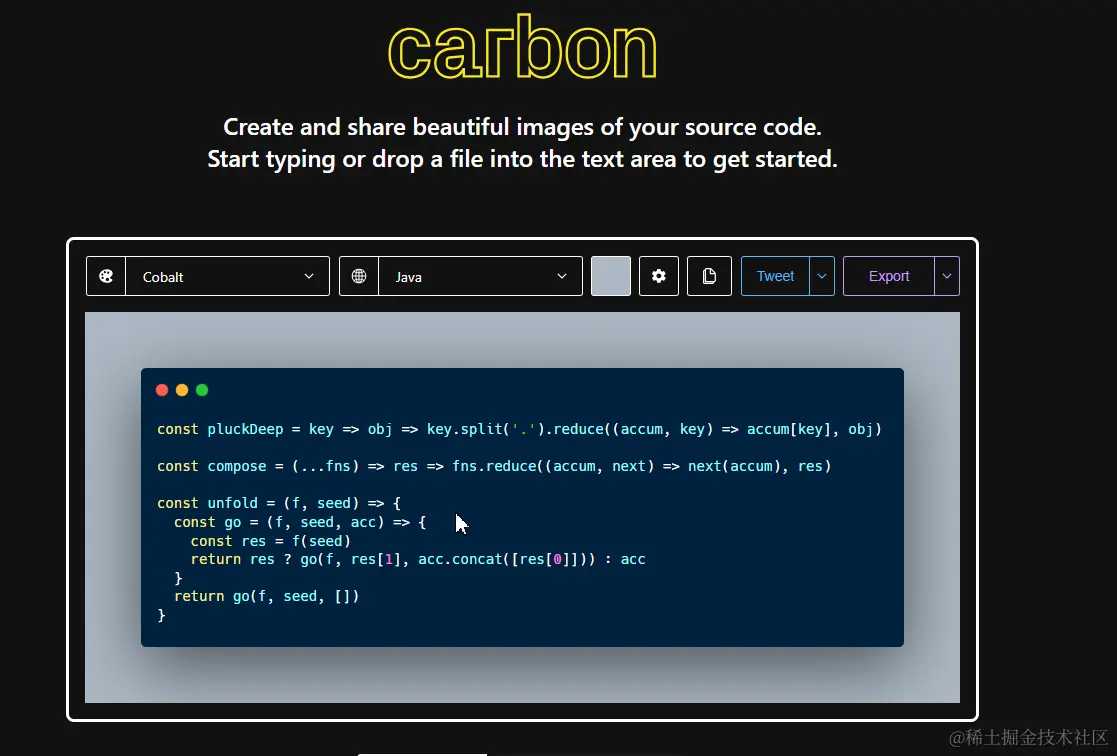Image resolution: width=1117 pixels, height=756 pixels.
Task: Expand the Export options arrow
Action: [x=947, y=276]
